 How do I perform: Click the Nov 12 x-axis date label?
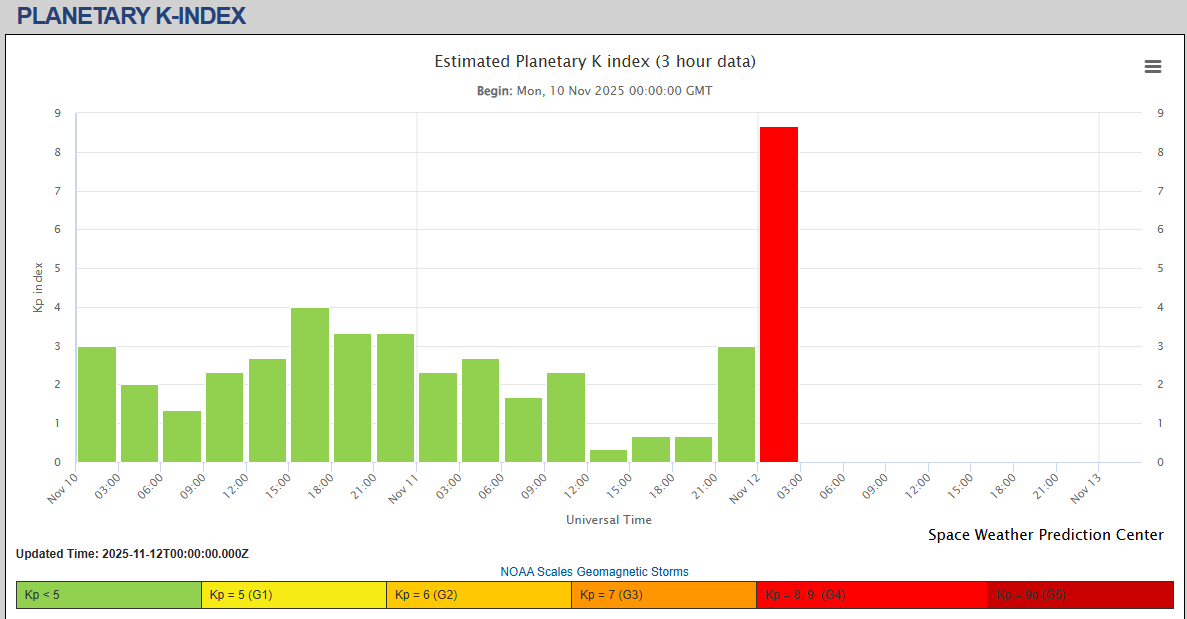(744, 489)
